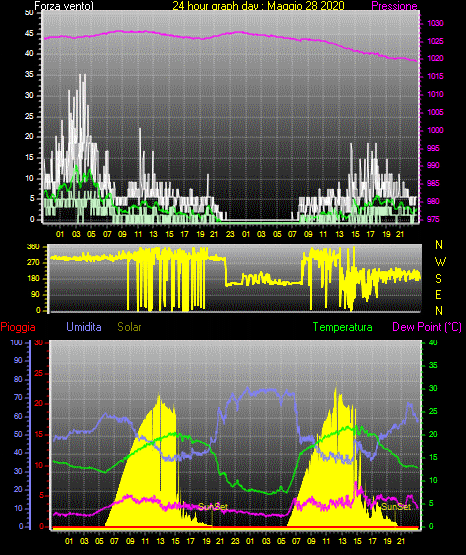Click the 985 pressure axis value
Viewport: 466px width, 555px height.
point(433,183)
